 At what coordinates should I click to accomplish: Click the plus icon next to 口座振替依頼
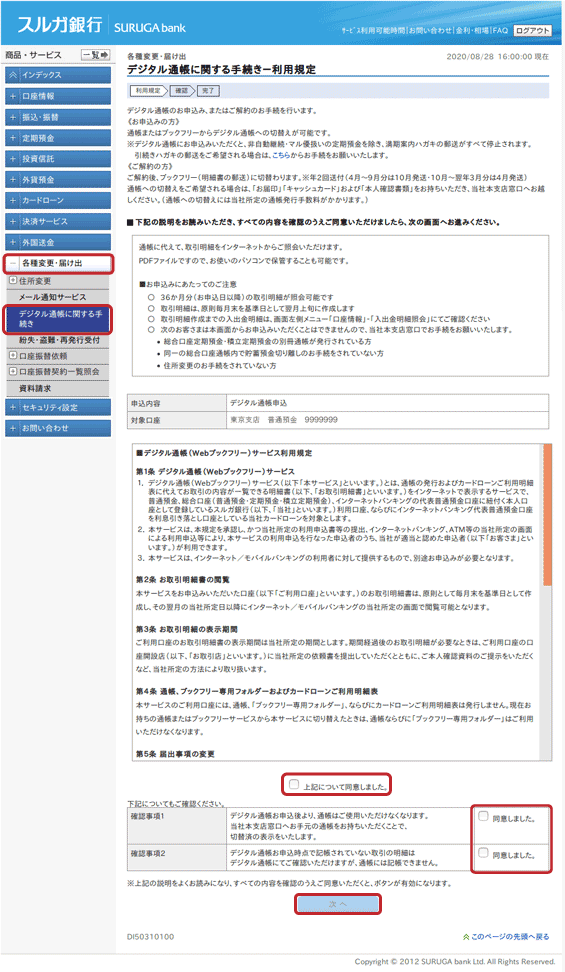13,356
